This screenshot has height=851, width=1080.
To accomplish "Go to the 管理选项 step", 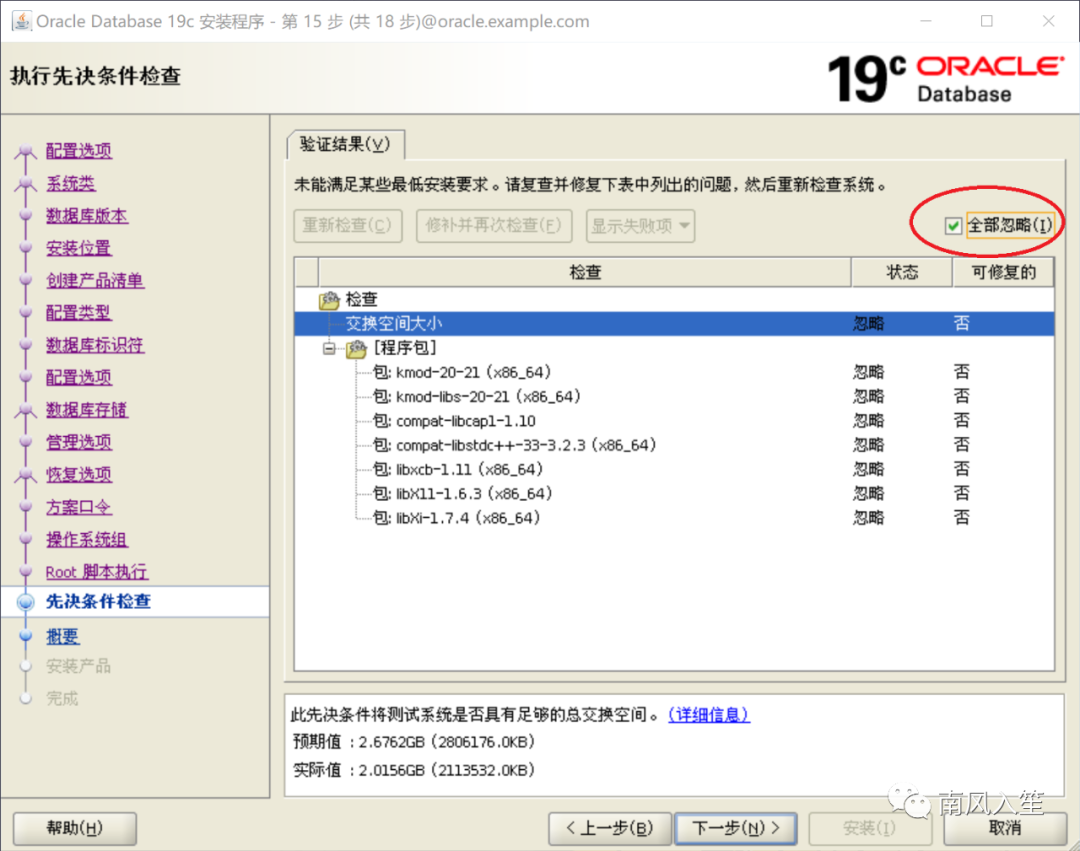I will (x=79, y=442).
